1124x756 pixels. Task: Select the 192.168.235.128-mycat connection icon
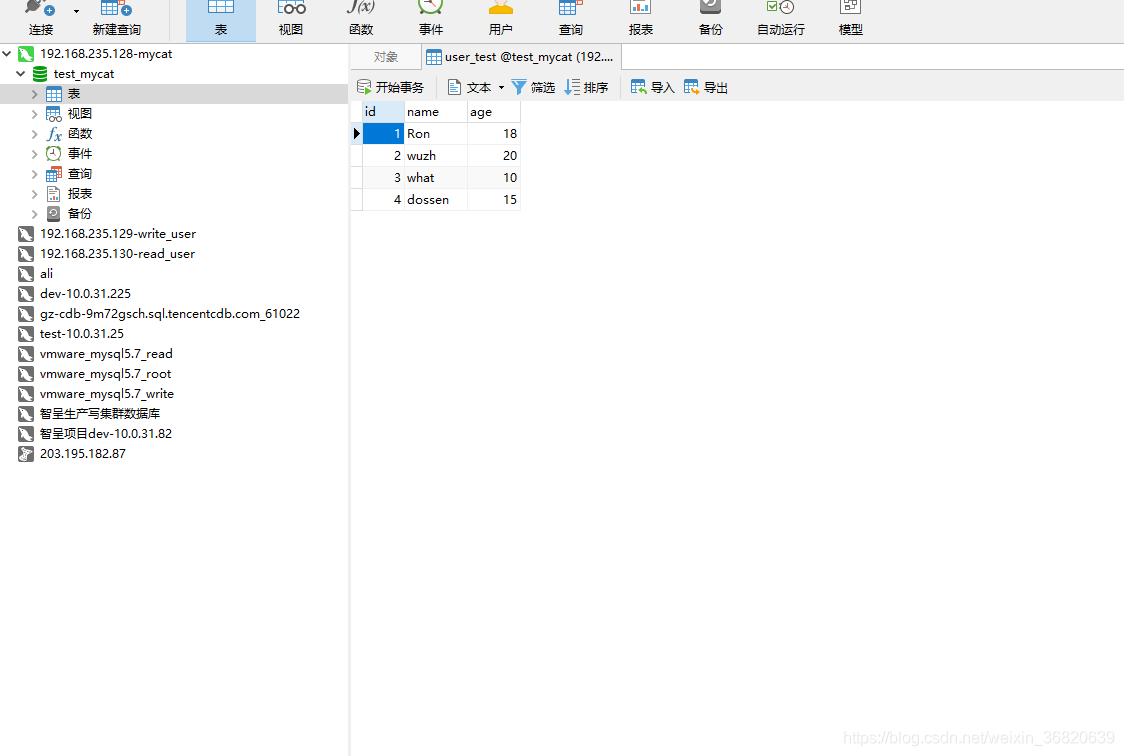click(26, 54)
